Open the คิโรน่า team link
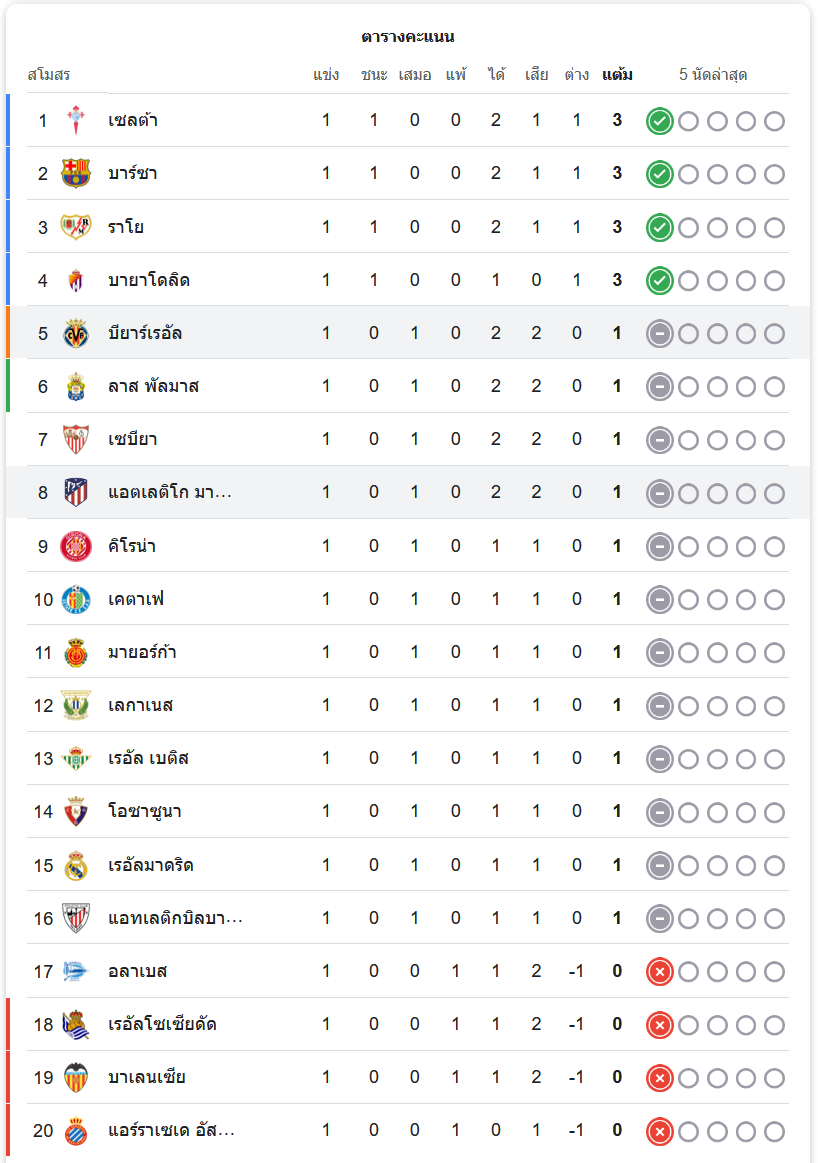The image size is (818, 1163). pyautogui.click(x=132, y=546)
